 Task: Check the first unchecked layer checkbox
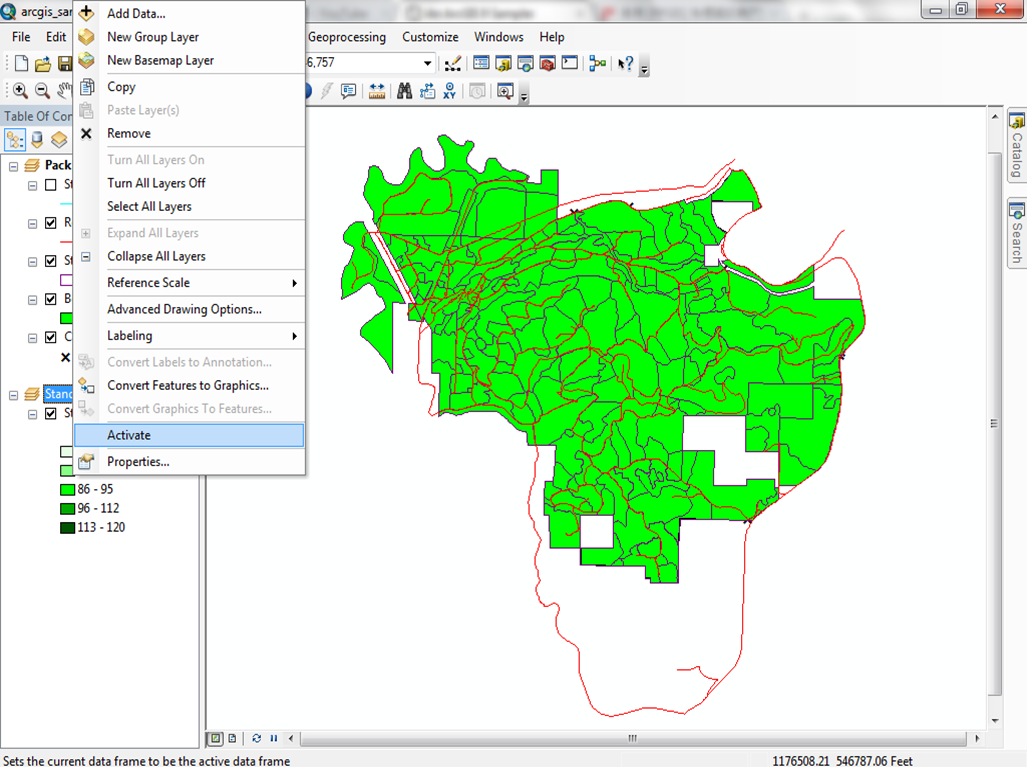(x=51, y=185)
